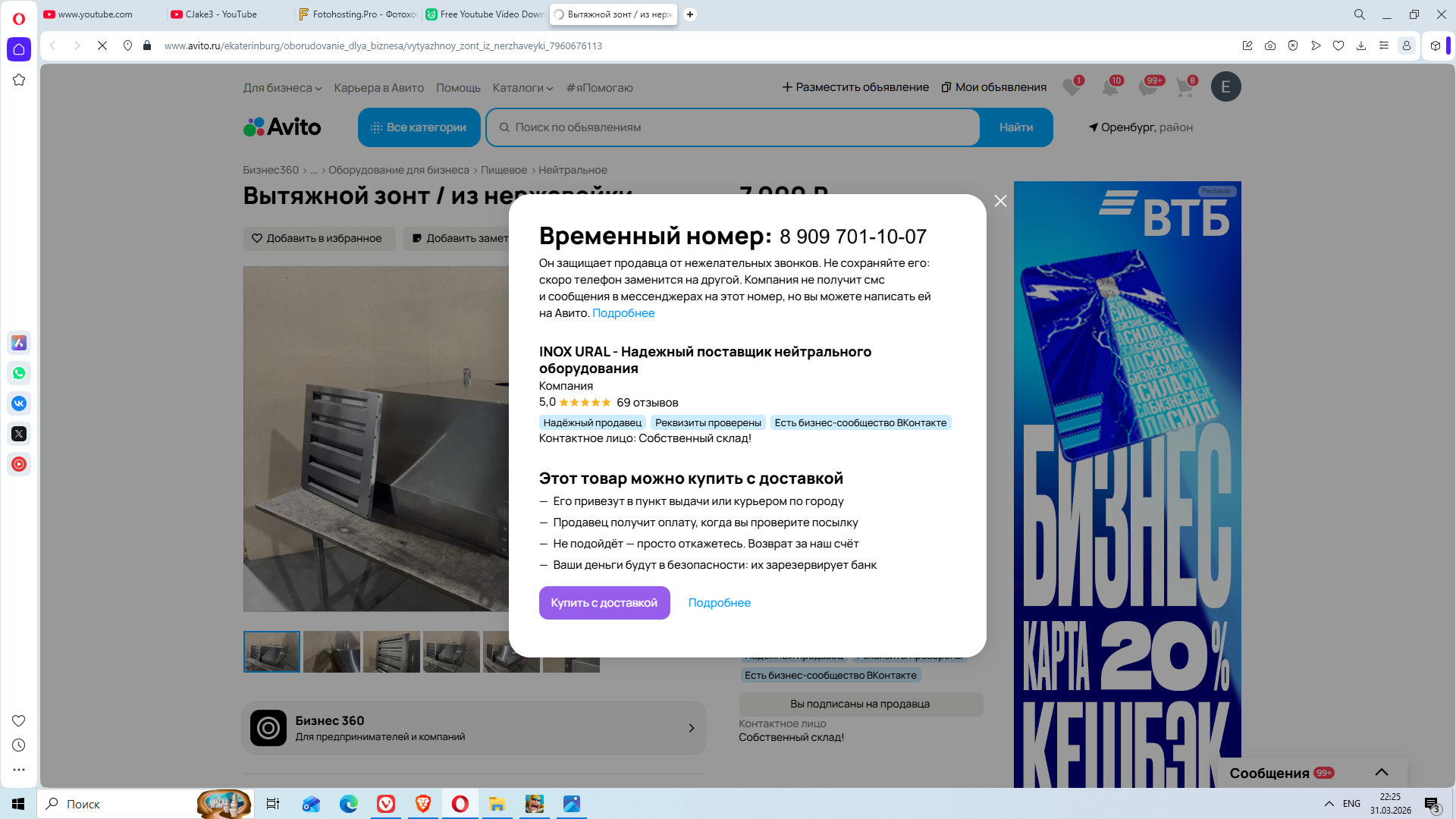Expand 'Каталоги' dropdown menu

pos(522,88)
